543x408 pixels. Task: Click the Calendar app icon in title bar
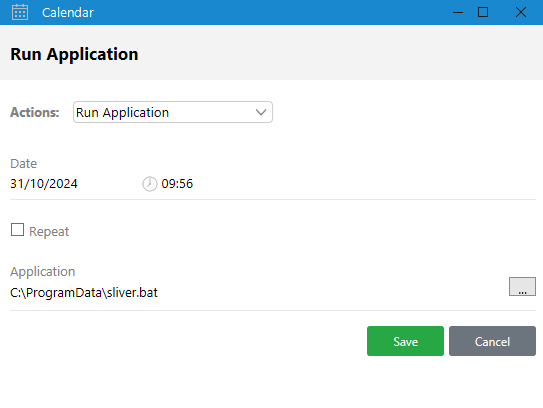point(20,12)
